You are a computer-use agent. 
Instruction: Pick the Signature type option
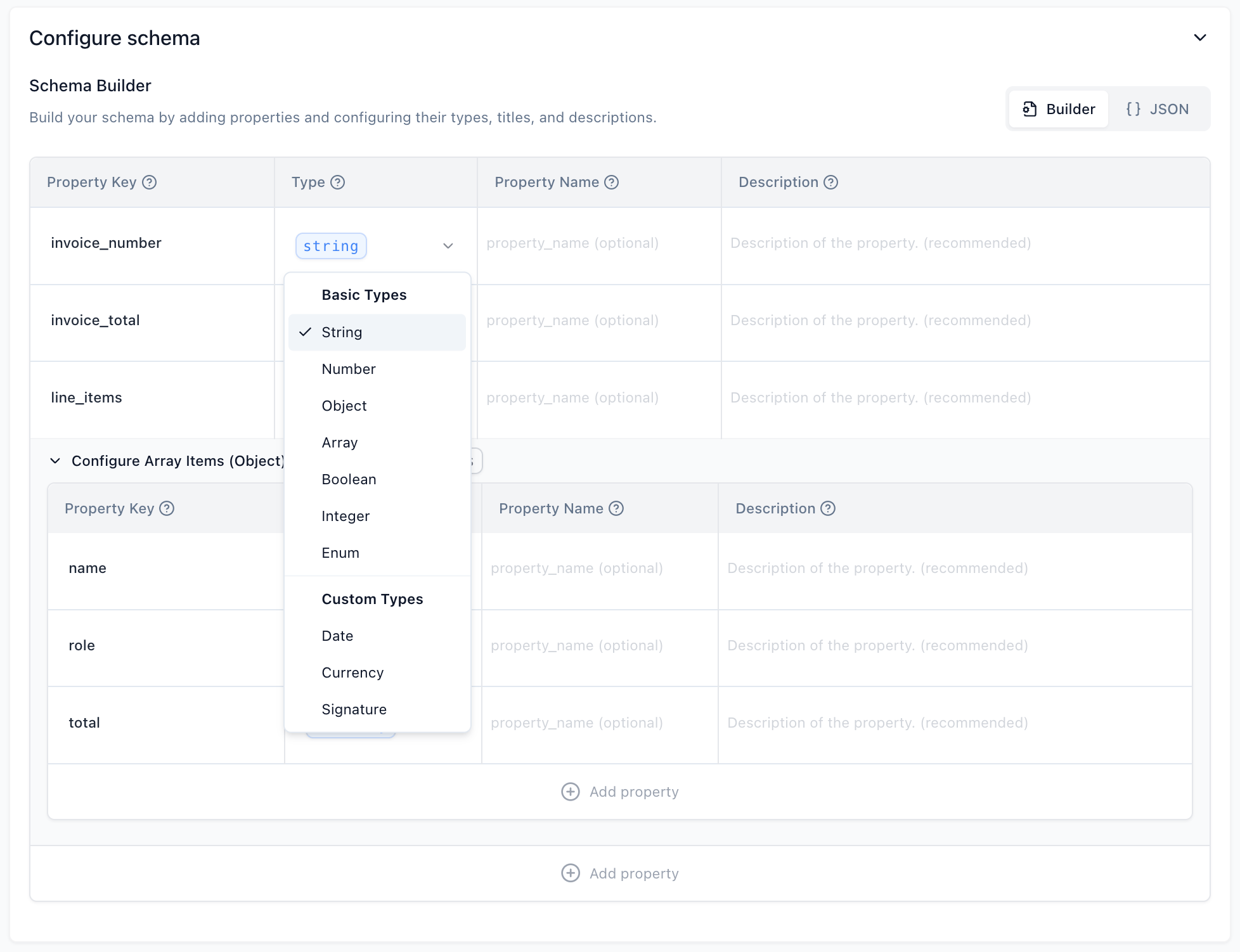354,710
